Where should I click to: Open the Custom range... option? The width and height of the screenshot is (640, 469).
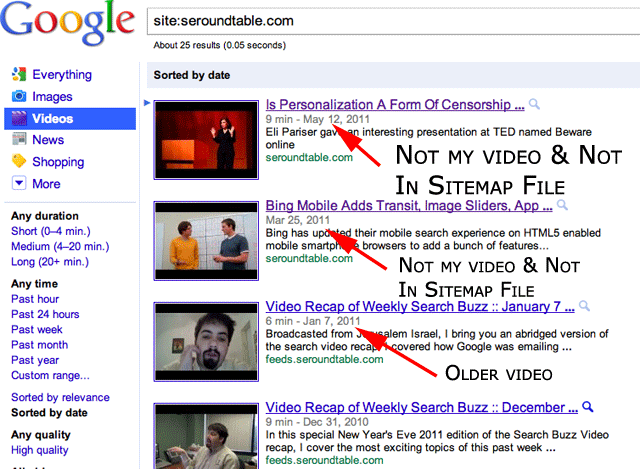(x=50, y=376)
